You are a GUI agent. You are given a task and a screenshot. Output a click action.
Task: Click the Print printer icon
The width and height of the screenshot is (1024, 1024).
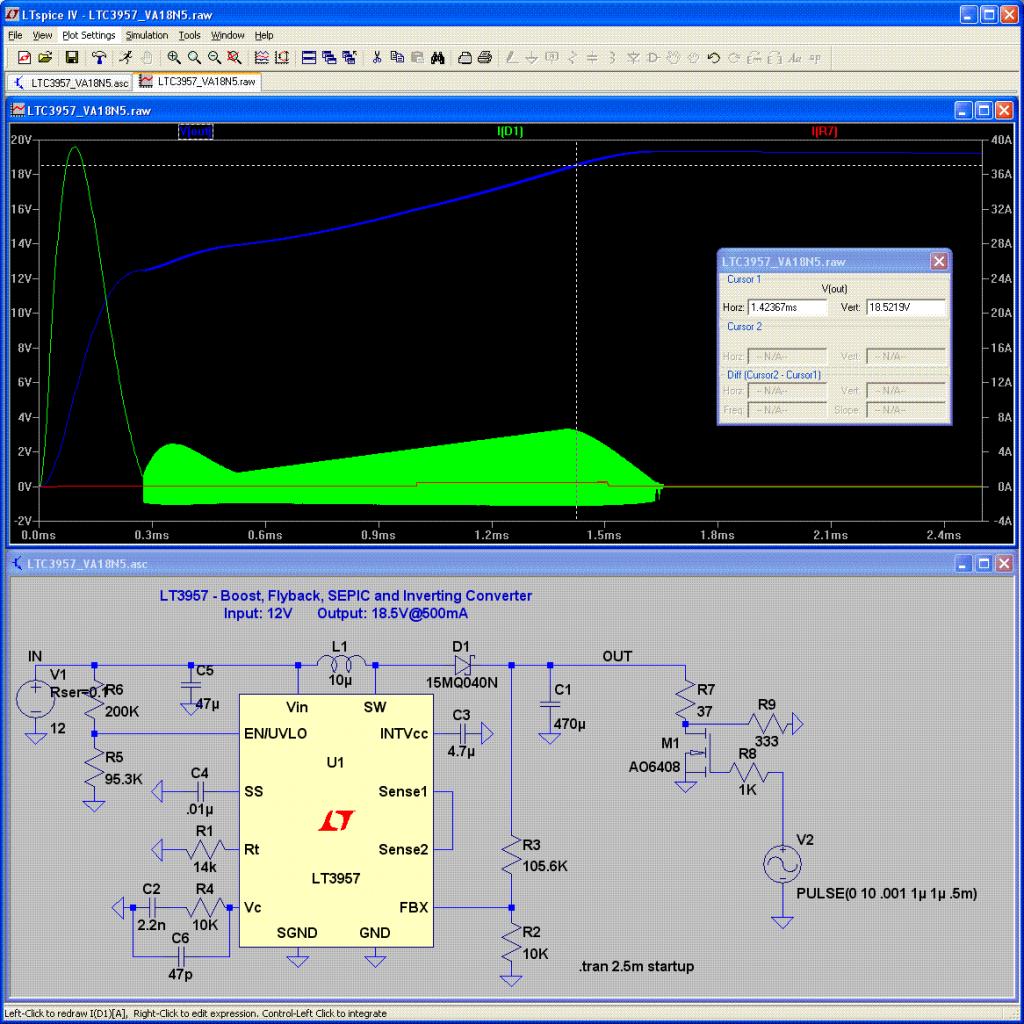coord(485,57)
